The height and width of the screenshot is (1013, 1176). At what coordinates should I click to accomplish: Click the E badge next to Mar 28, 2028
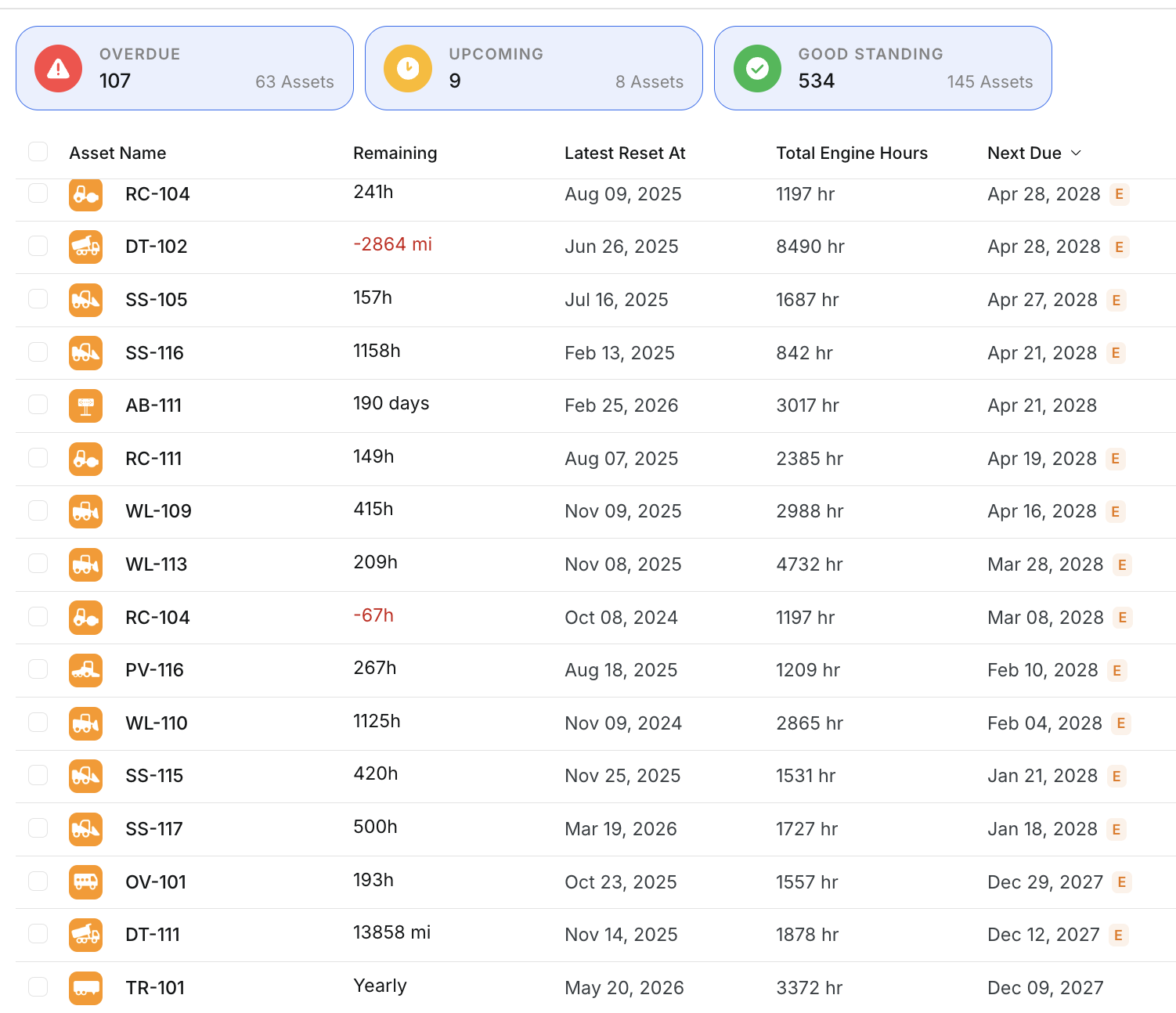tap(1123, 564)
